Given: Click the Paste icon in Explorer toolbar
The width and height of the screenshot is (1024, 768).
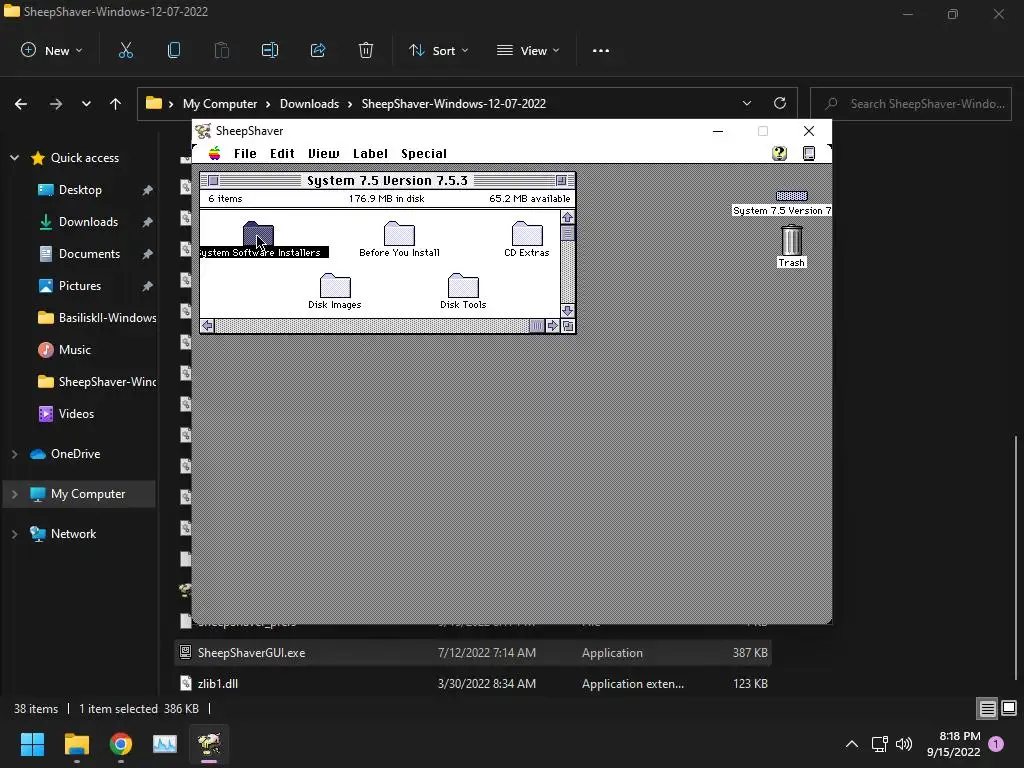Looking at the screenshot, I should tap(221, 50).
